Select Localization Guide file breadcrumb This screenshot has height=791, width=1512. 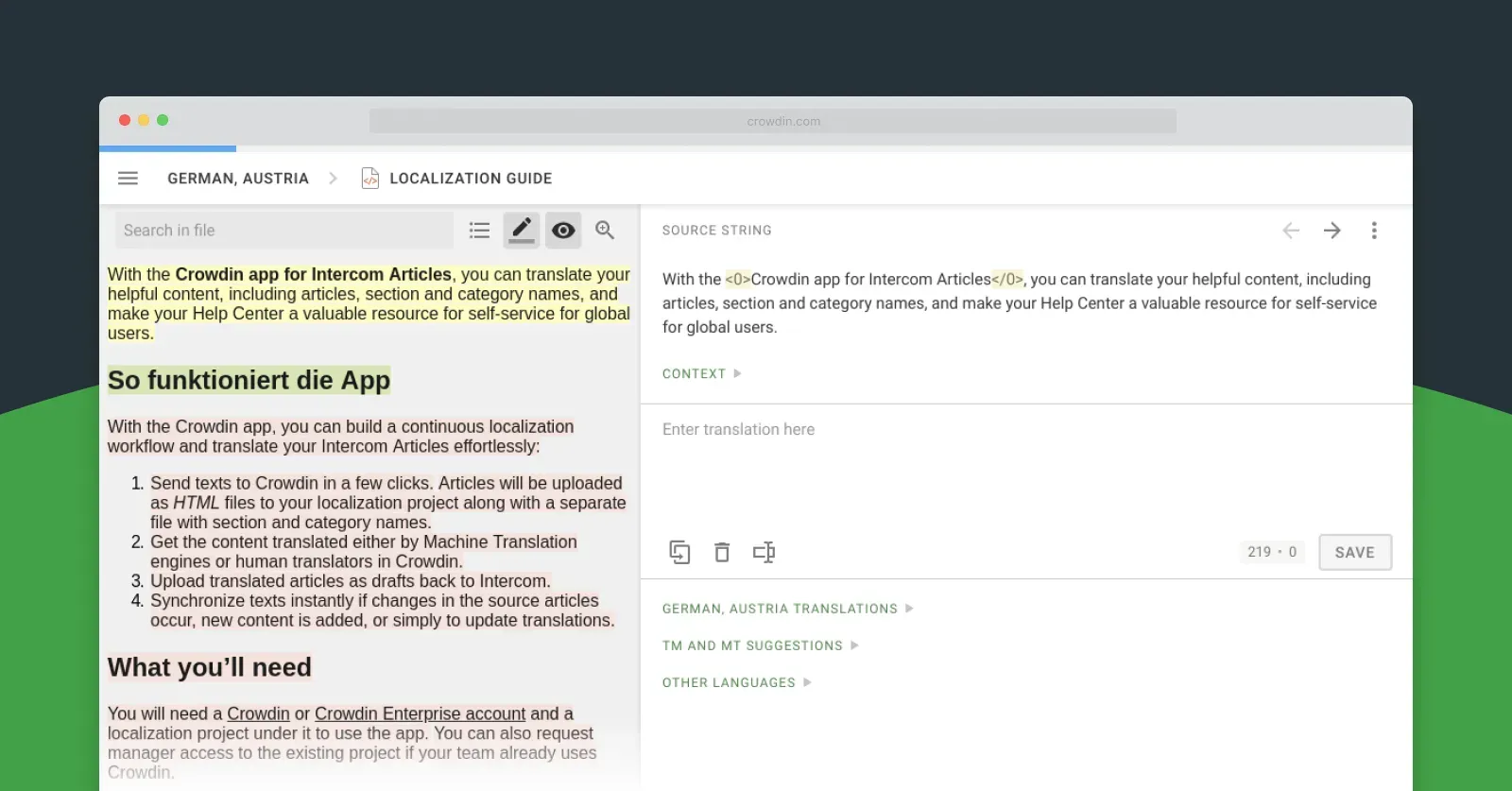(x=470, y=179)
